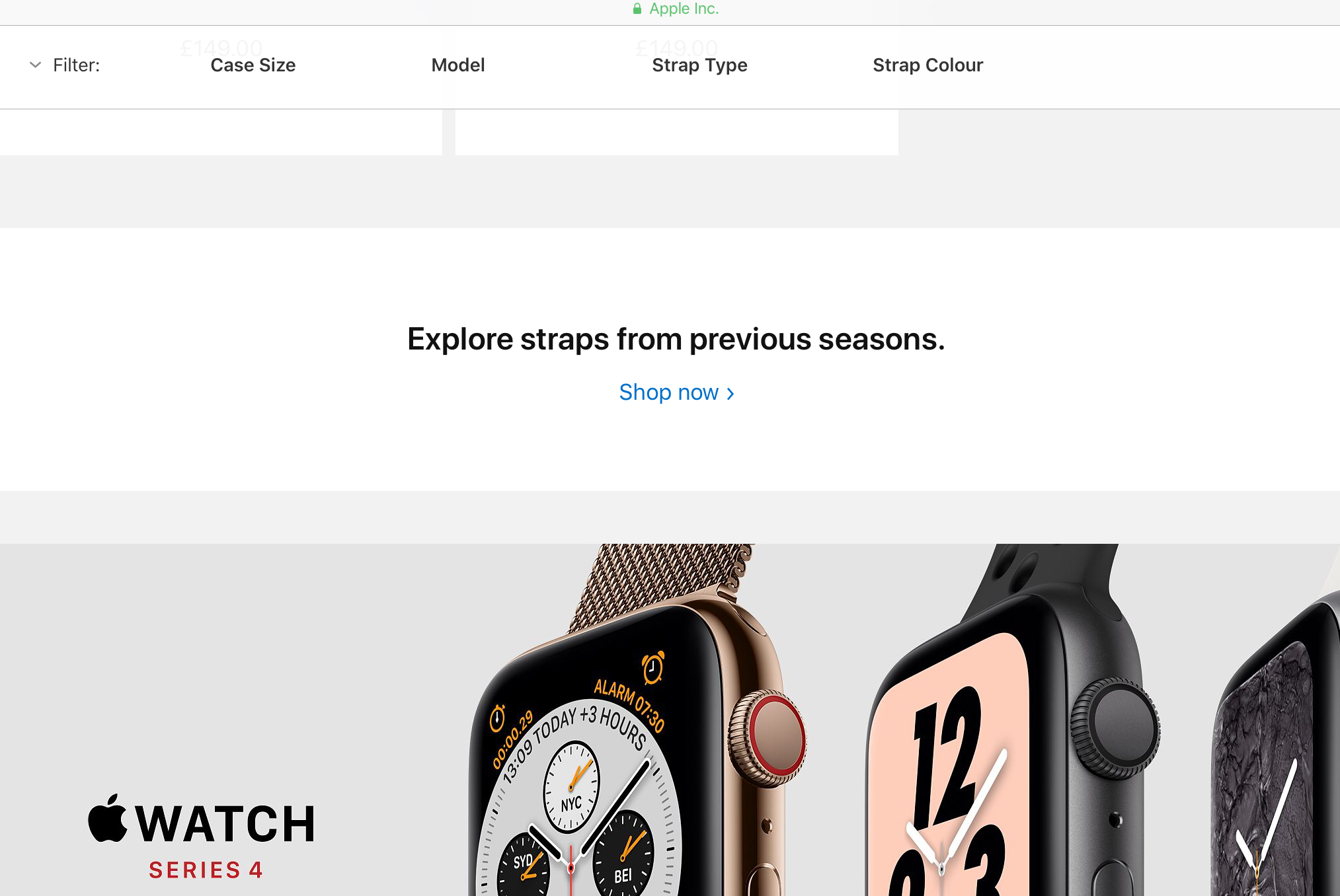The width and height of the screenshot is (1340, 896).
Task: Open the Case Size filter
Action: (x=253, y=65)
